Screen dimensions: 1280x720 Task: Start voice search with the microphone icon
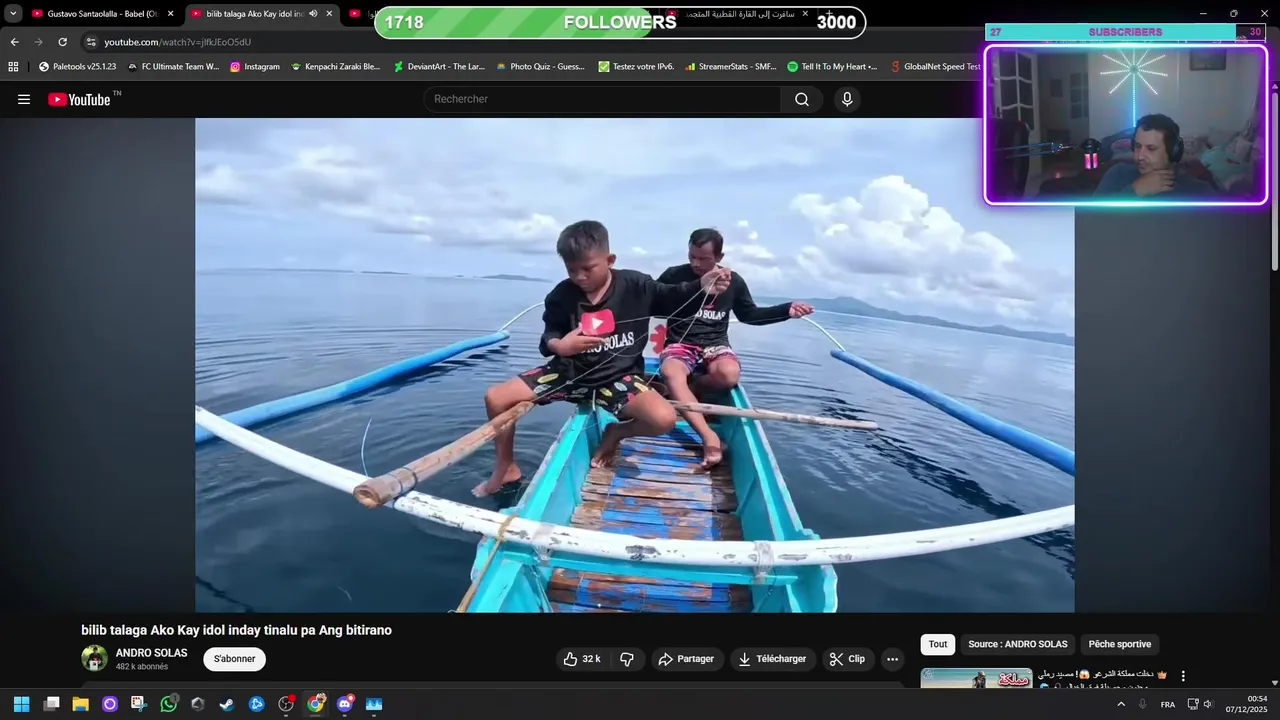click(847, 99)
